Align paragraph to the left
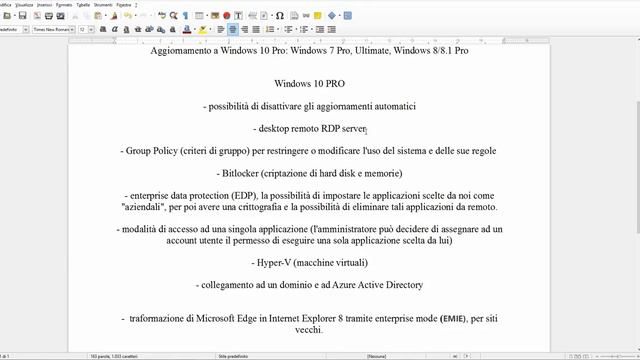640x360 pixels. [221, 29]
